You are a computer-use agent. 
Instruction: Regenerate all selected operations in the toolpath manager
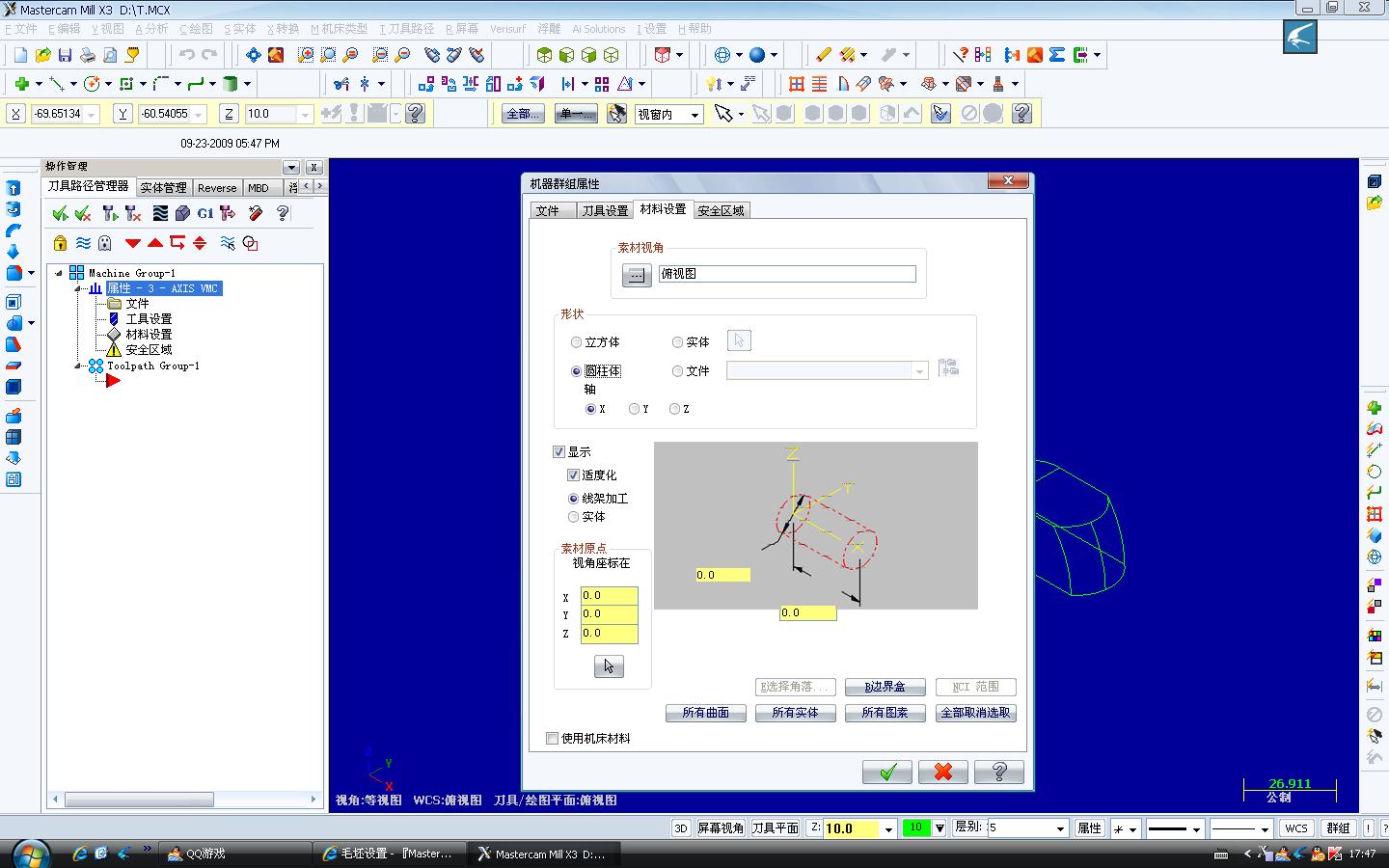point(110,213)
